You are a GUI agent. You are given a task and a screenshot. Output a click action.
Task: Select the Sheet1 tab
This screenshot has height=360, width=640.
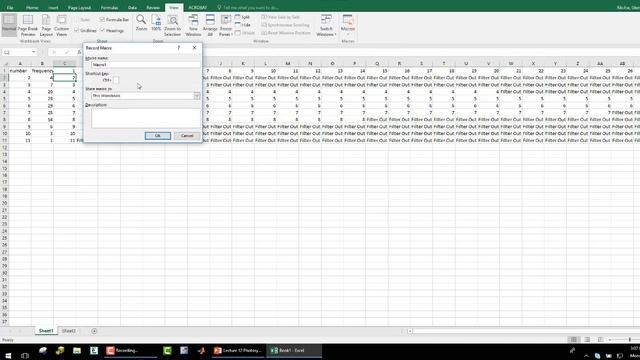pos(46,331)
